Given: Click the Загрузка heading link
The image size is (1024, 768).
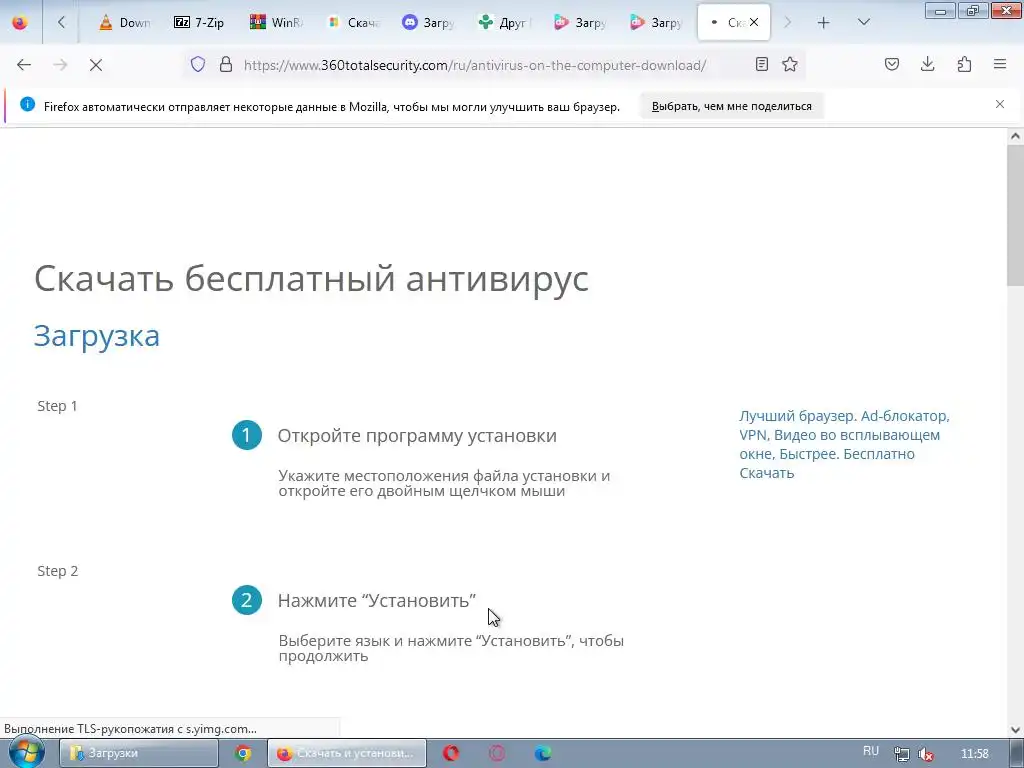Looking at the screenshot, I should [x=97, y=336].
